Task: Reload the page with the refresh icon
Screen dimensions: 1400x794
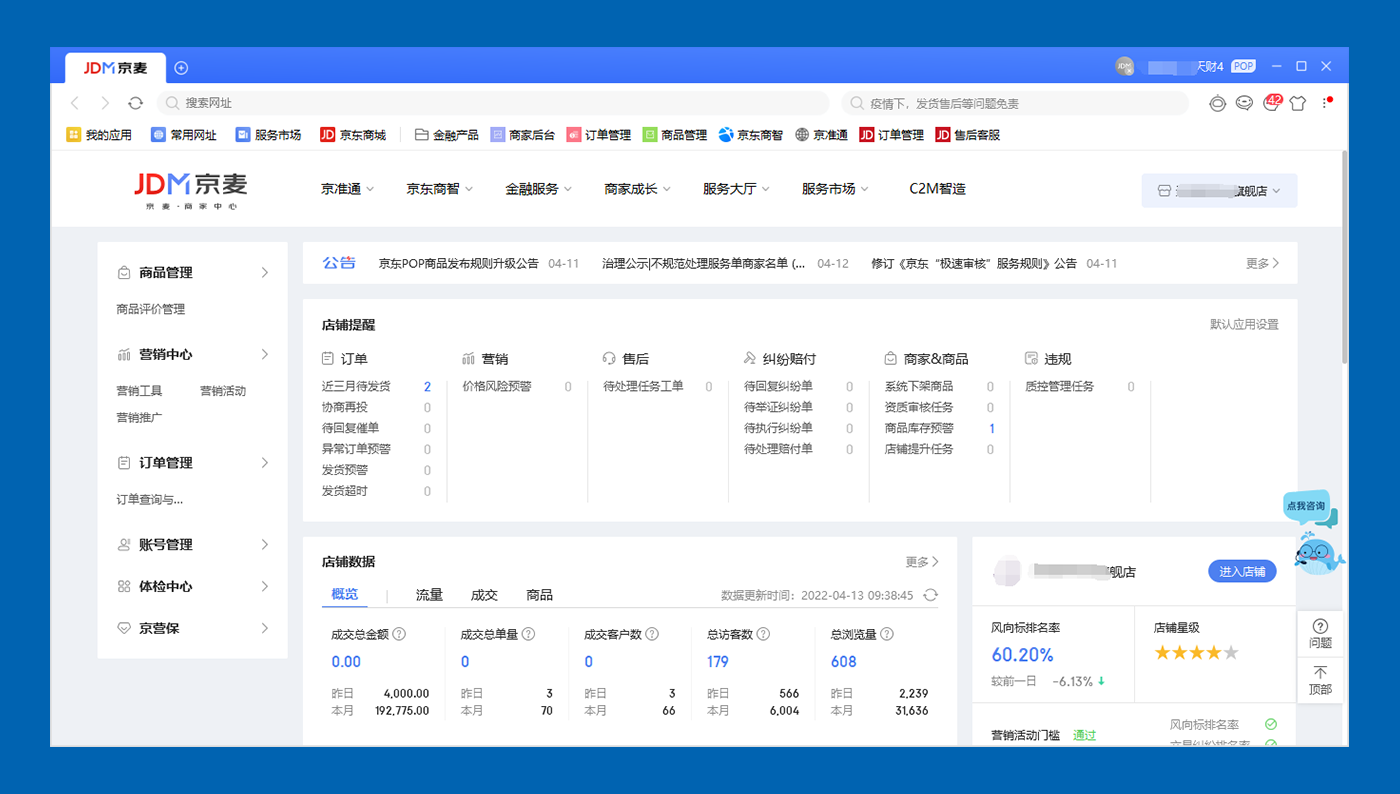Action: tap(136, 103)
